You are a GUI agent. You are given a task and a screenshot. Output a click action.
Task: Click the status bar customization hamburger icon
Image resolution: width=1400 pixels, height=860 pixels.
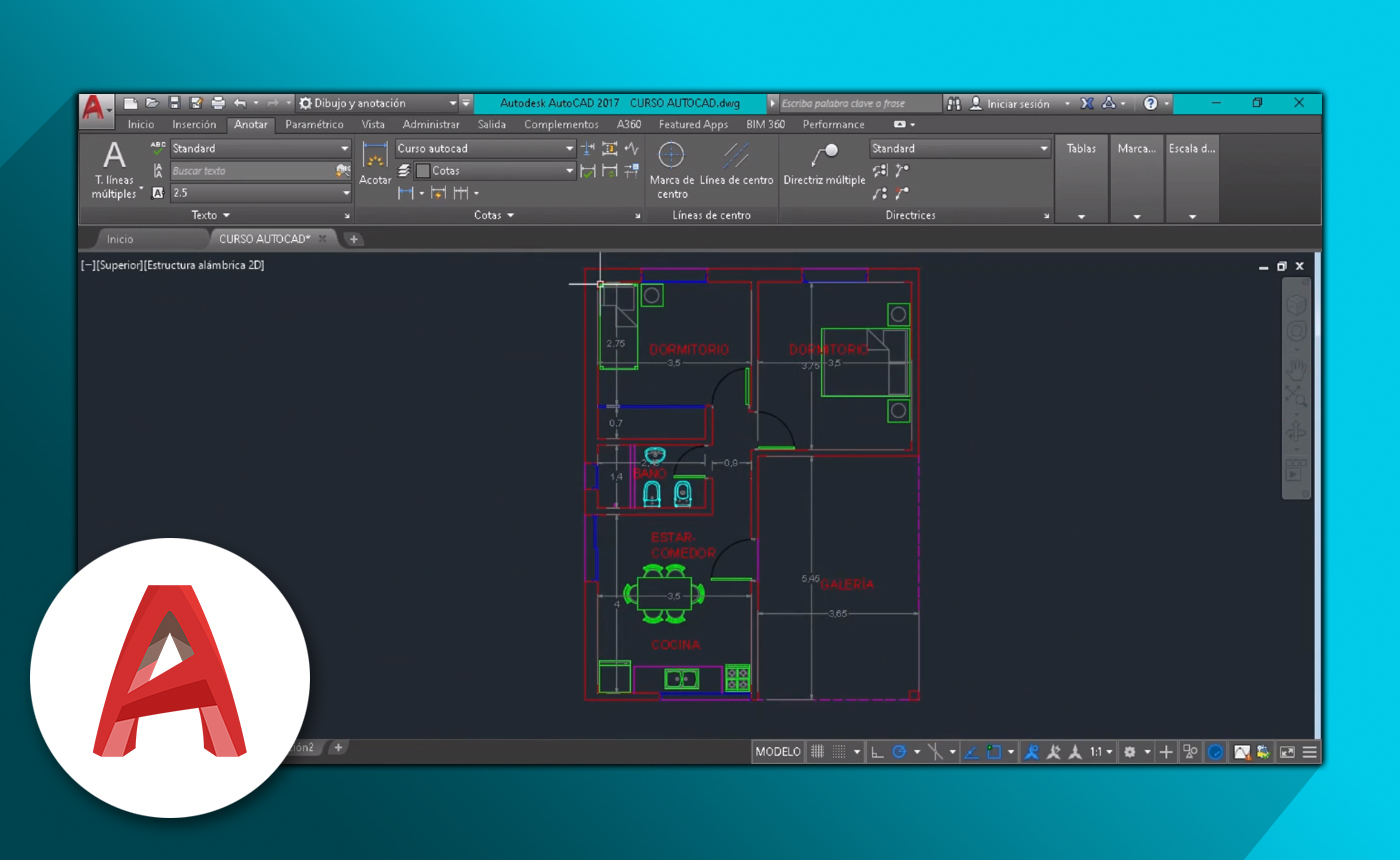(x=1309, y=752)
